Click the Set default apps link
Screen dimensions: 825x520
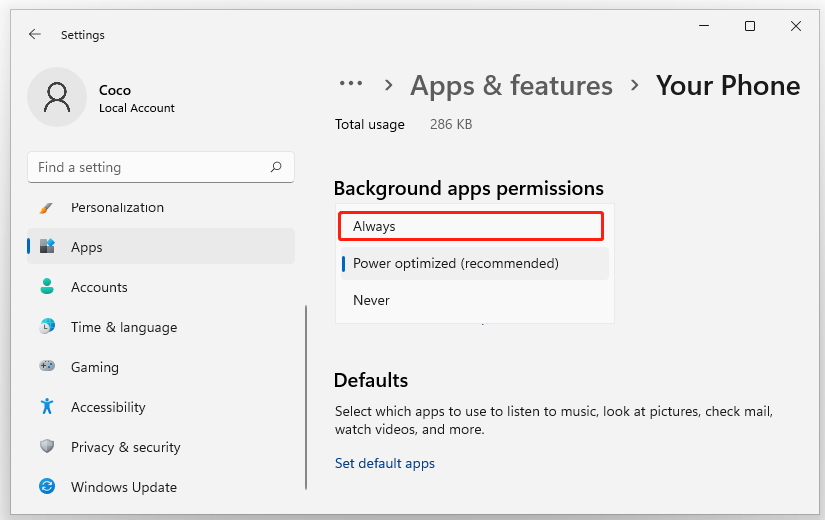pos(385,463)
